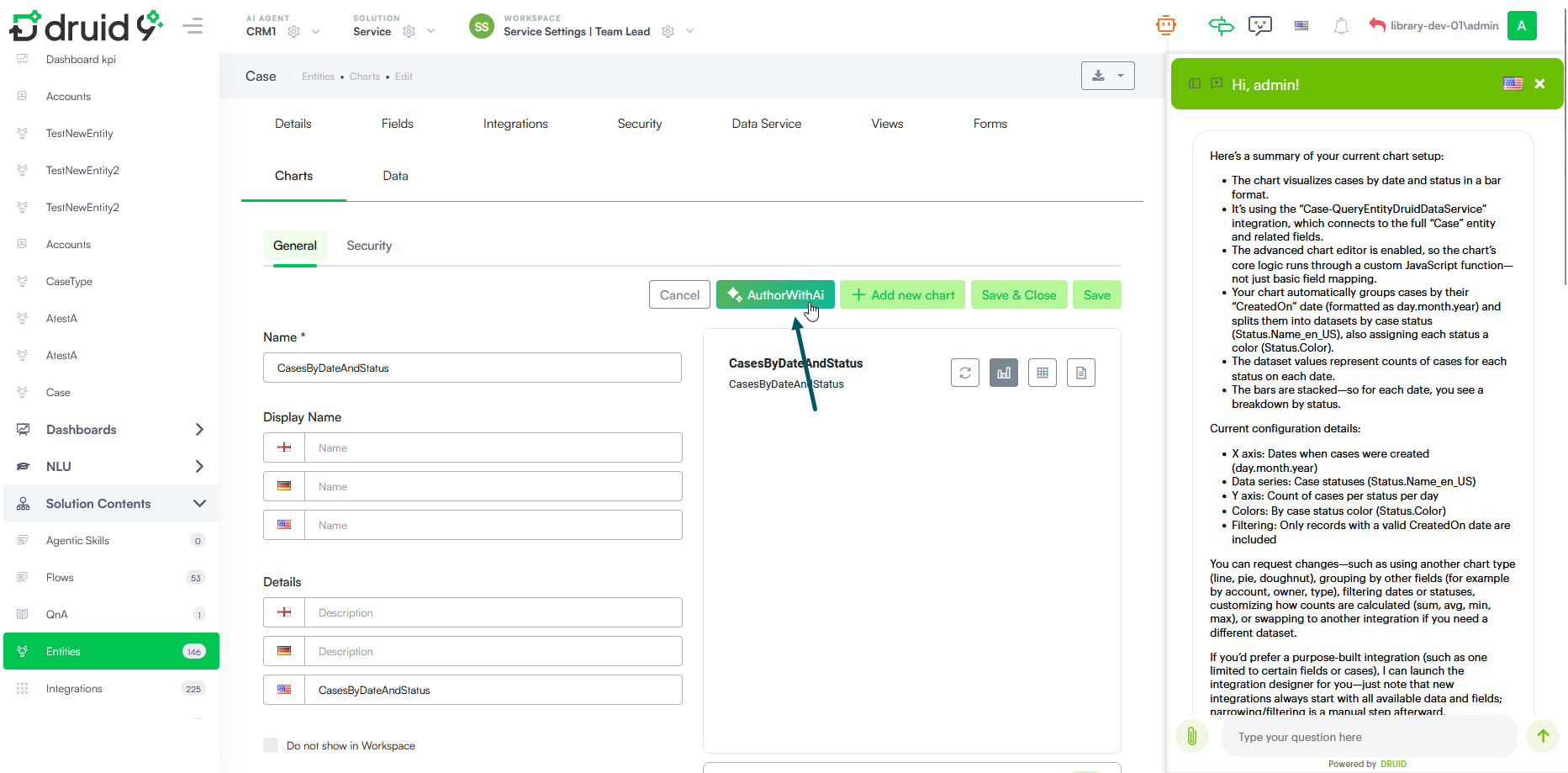Tick Do not show in Workspace checkbox
The height and width of the screenshot is (773, 1568).
coord(271,745)
